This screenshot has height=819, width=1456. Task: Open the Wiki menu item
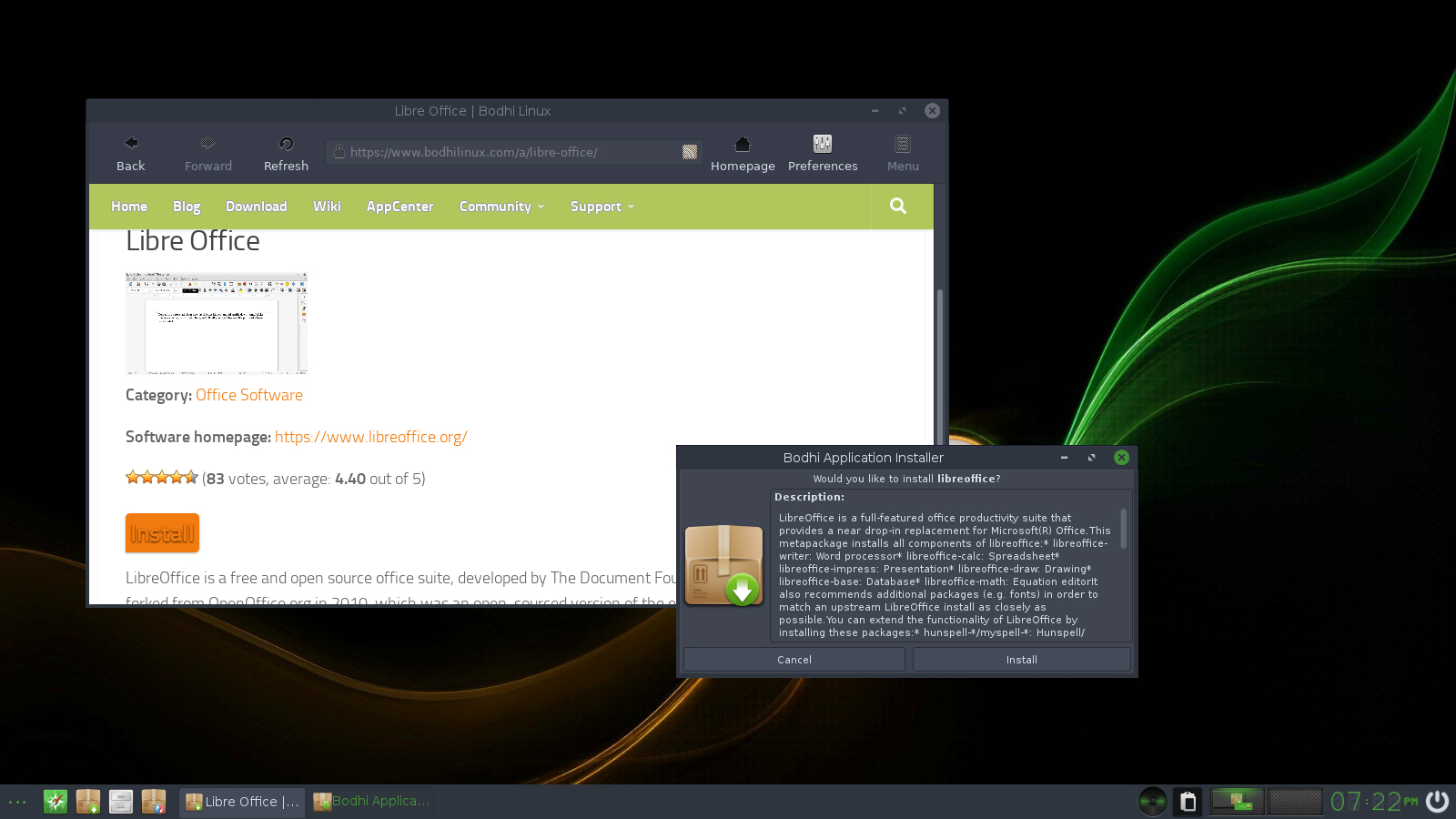point(327,207)
